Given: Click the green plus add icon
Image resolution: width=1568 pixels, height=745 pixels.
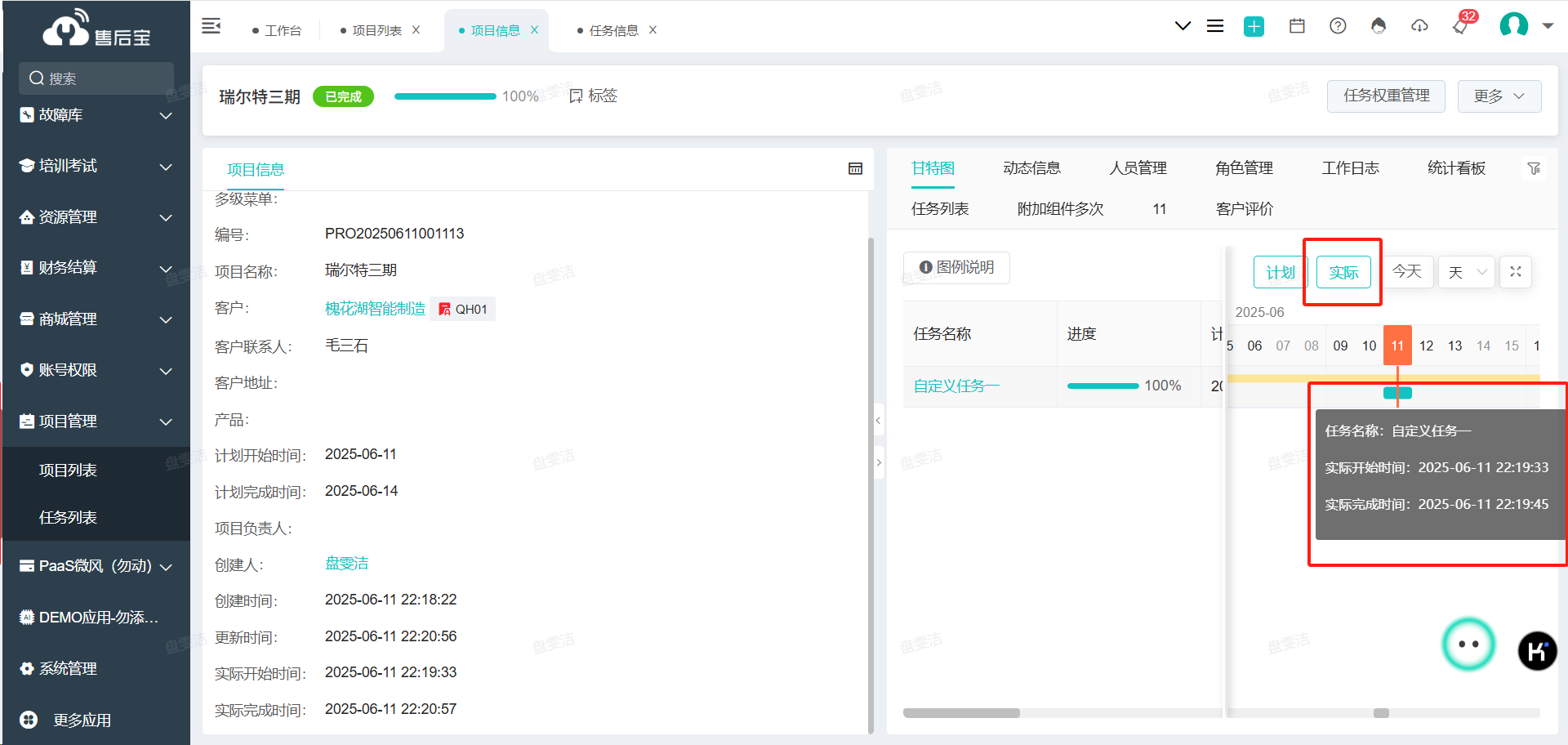Looking at the screenshot, I should (1254, 27).
